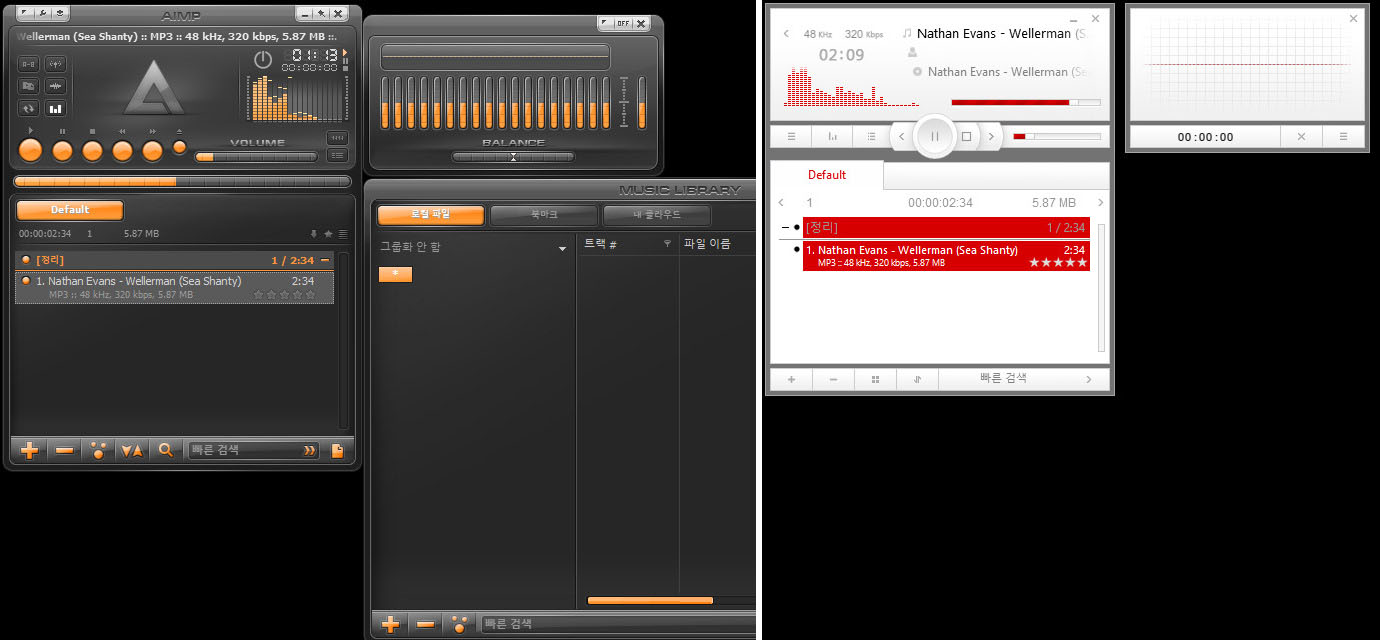Add files with orange plus in dark playlist
This screenshot has width=1380, height=640.
(30, 451)
